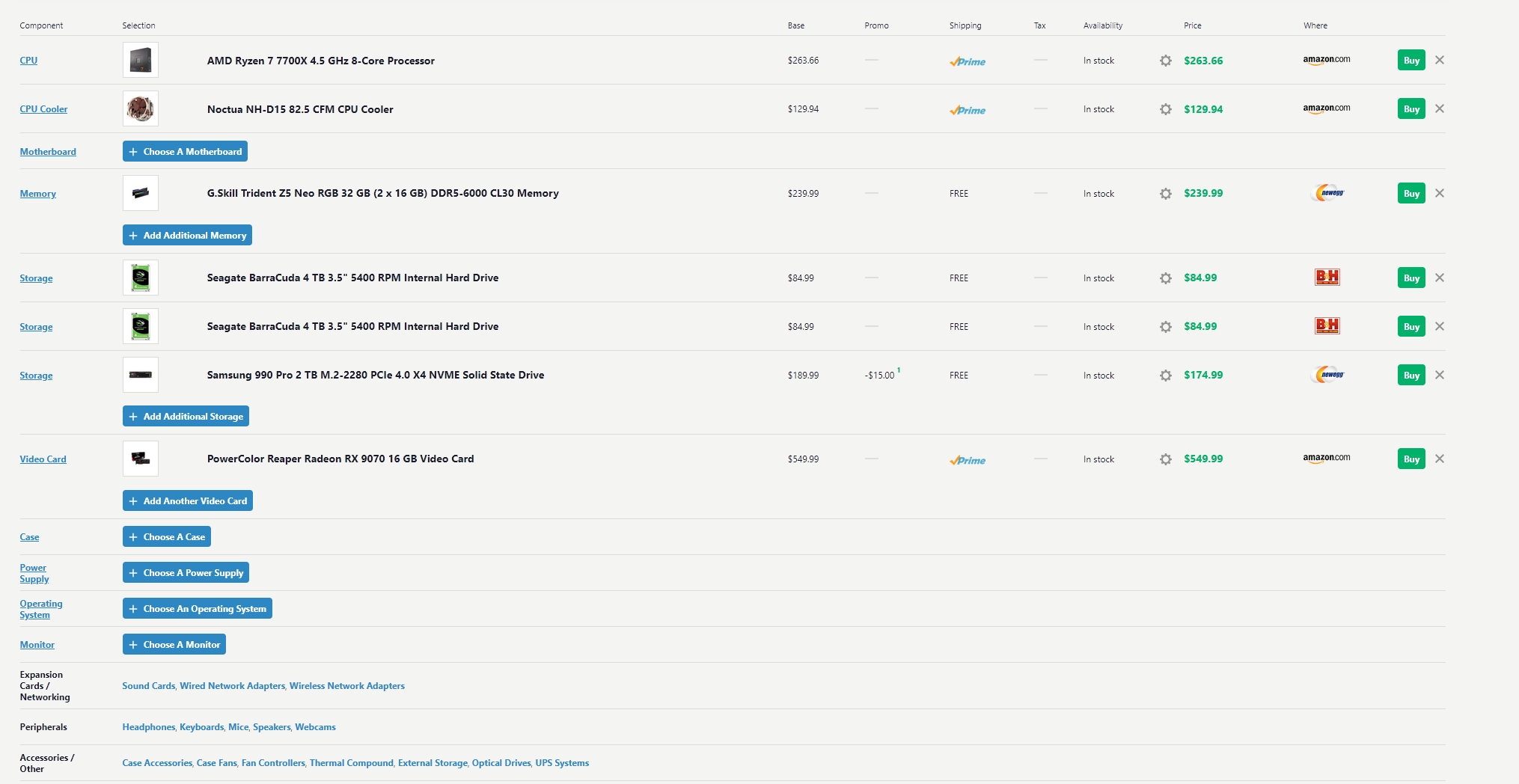Screen dimensions: 1519x784
Task: Remove the Samsung 990 Pro SSD row
Action: [1440, 375]
